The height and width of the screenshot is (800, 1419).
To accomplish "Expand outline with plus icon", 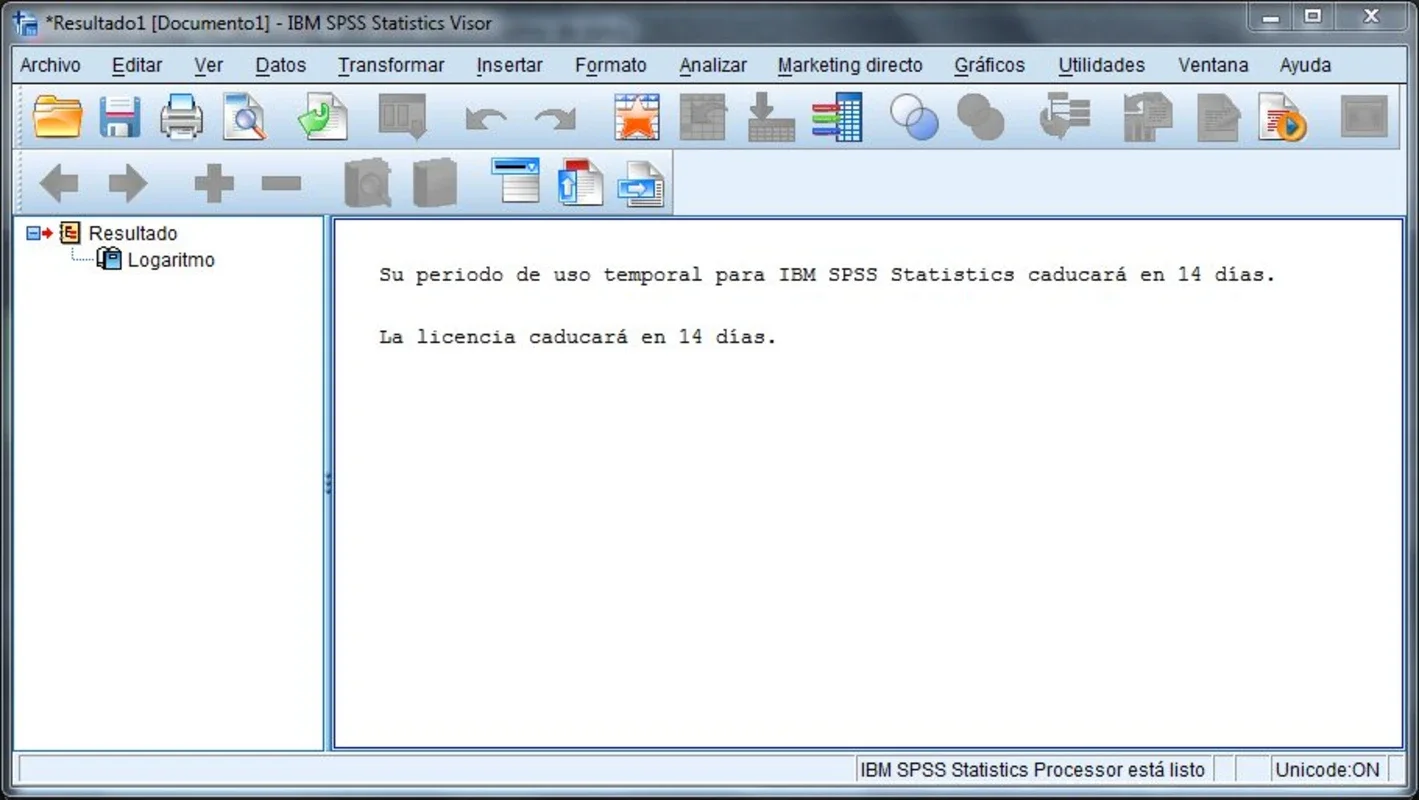I will click(213, 183).
